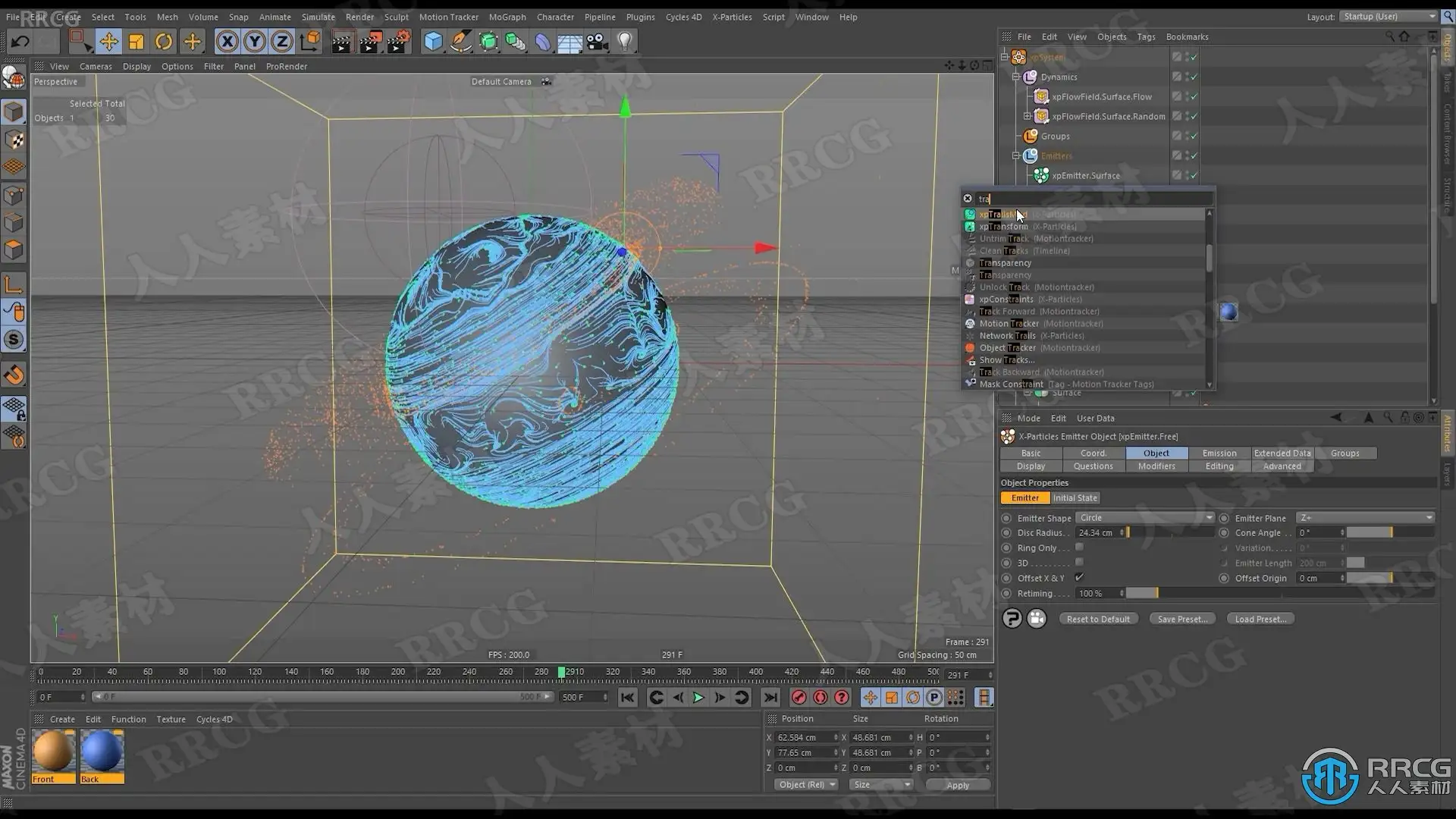Click the Apply button in coordinates
Image resolution: width=1456 pixels, height=819 pixels.
[957, 786]
